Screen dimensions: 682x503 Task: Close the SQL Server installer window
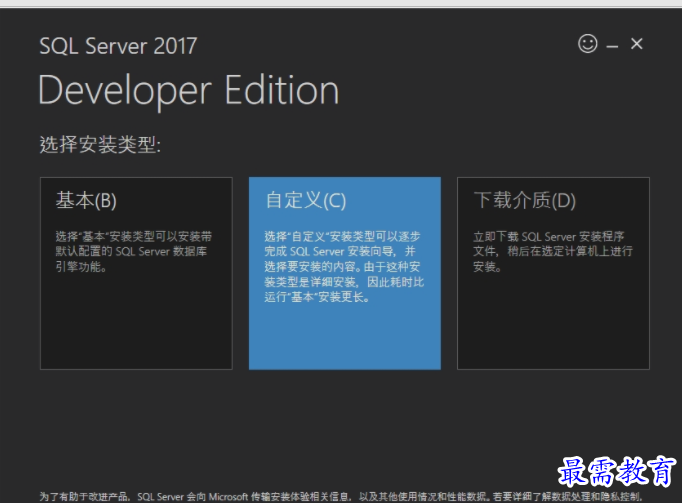pyautogui.click(x=637, y=44)
